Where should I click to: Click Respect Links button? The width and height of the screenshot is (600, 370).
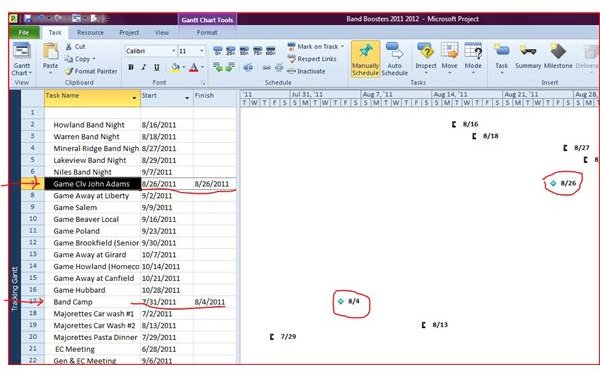312,59
